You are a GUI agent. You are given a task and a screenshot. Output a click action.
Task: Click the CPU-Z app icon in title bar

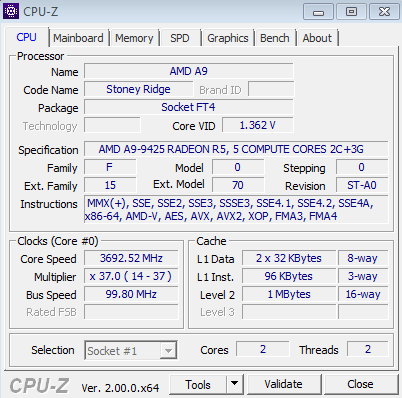(11, 11)
